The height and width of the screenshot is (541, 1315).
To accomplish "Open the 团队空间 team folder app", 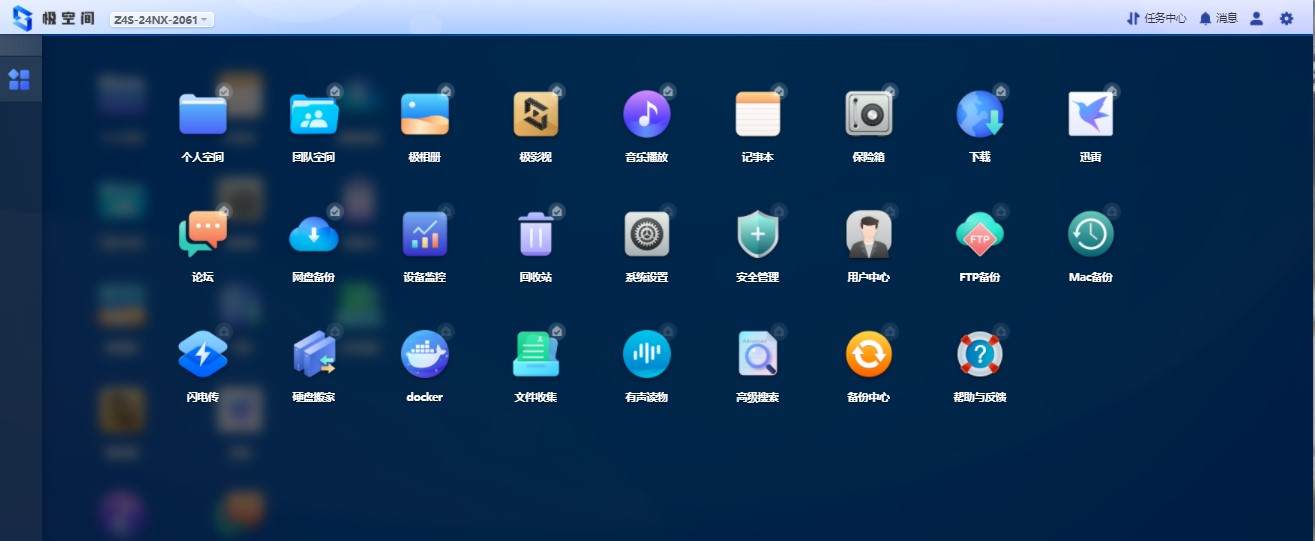I will pyautogui.click(x=314, y=114).
